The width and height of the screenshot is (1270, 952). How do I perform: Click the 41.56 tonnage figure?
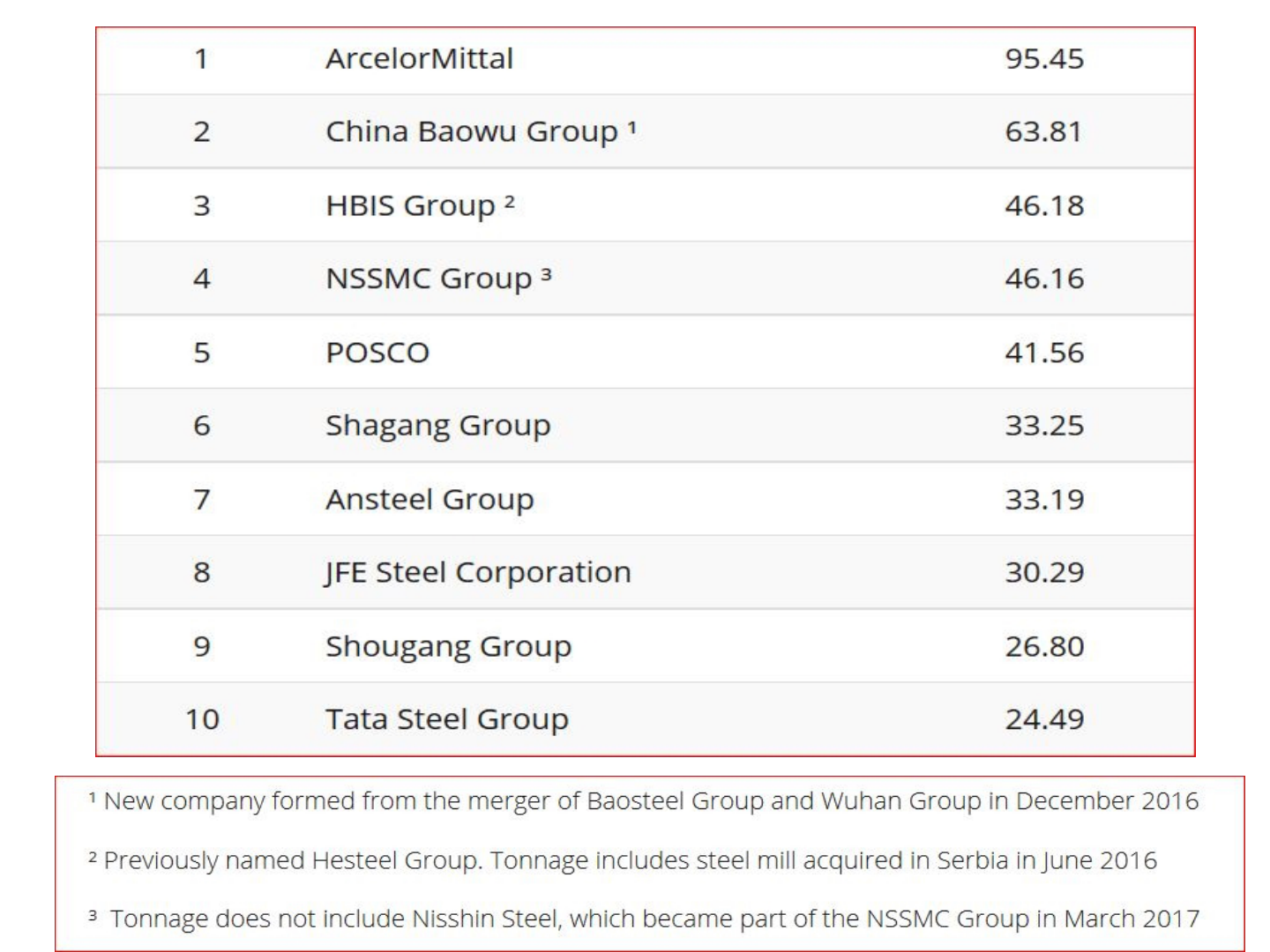click(x=1044, y=353)
